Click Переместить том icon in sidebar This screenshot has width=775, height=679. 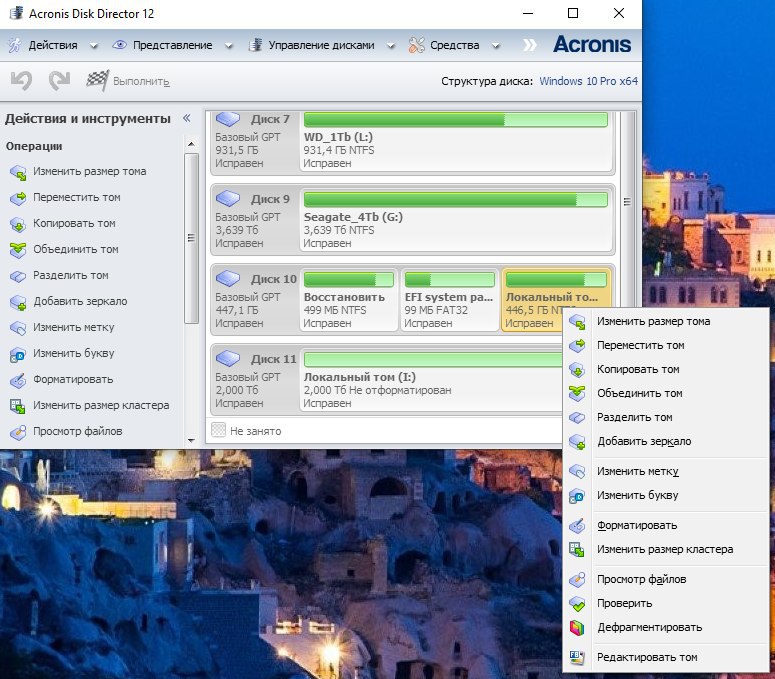pyautogui.click(x=18, y=198)
